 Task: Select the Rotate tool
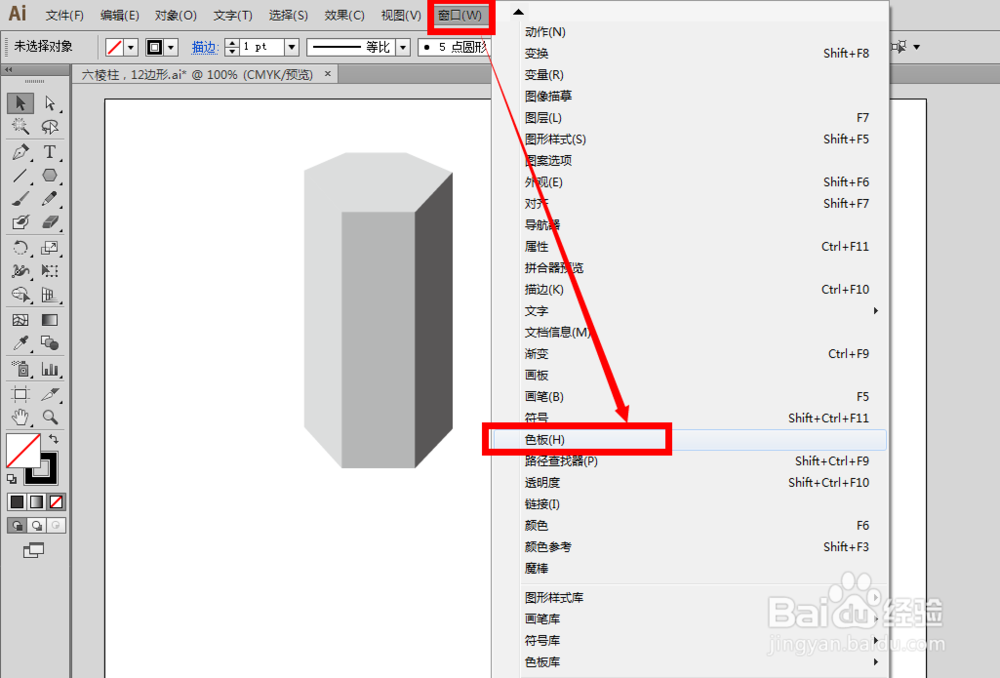click(20, 248)
